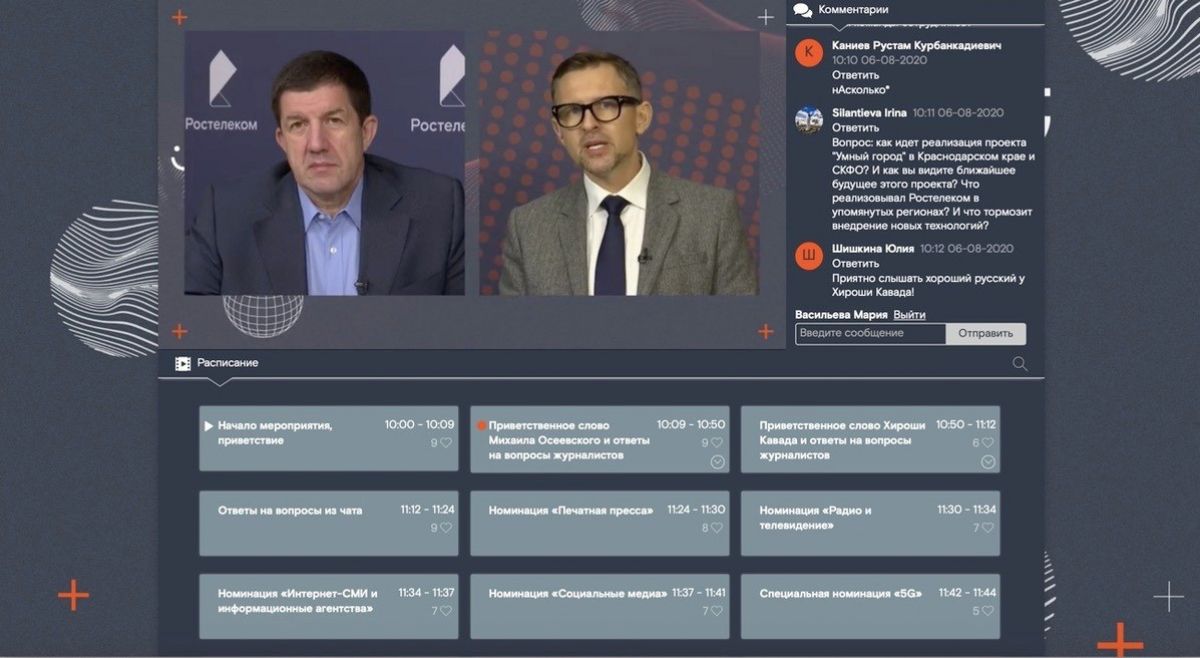Click the time slot 10:09 - 10:50
Viewport: 1200px width, 658px height.
(x=691, y=425)
